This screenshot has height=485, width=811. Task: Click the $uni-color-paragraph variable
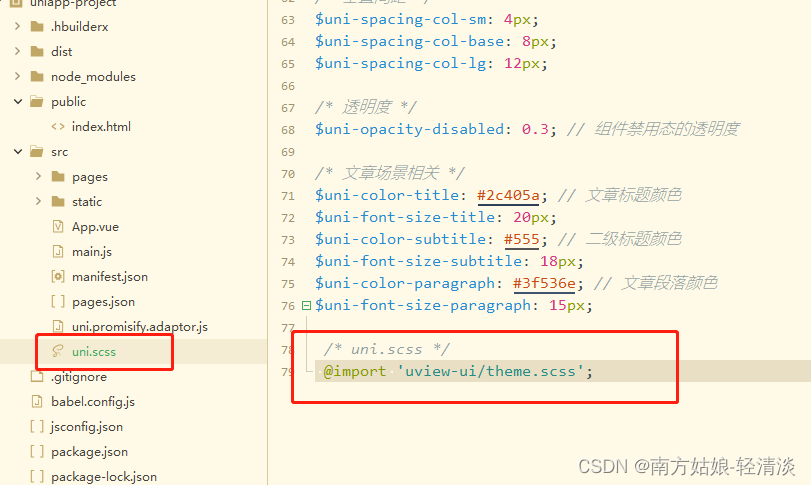tap(405, 283)
